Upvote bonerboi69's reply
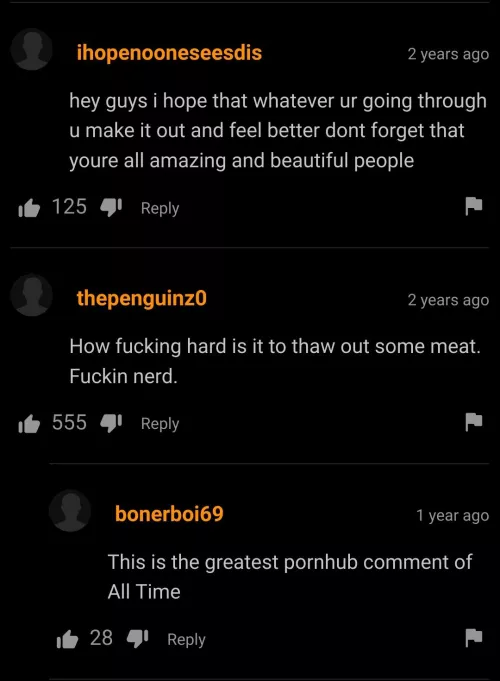Image resolution: width=500 pixels, height=681 pixels. click(x=67, y=639)
